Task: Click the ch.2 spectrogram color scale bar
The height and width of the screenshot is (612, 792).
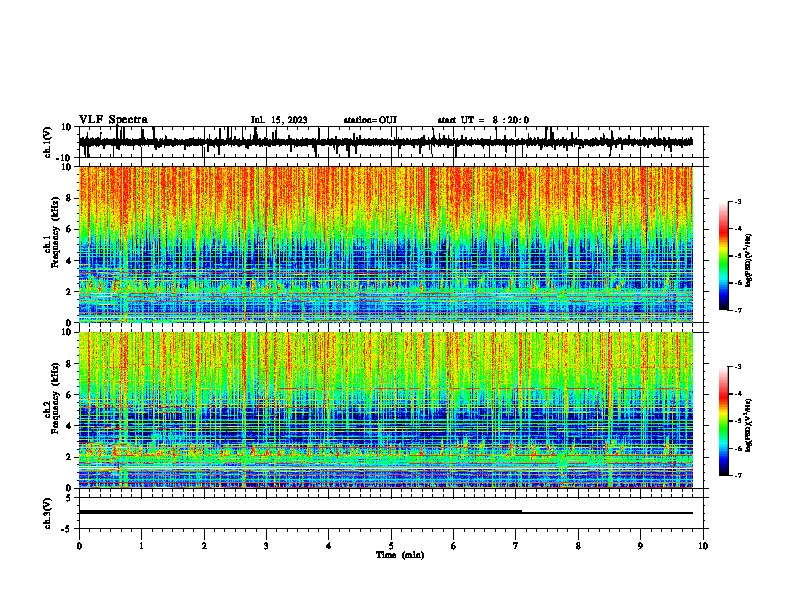Action: click(x=724, y=421)
